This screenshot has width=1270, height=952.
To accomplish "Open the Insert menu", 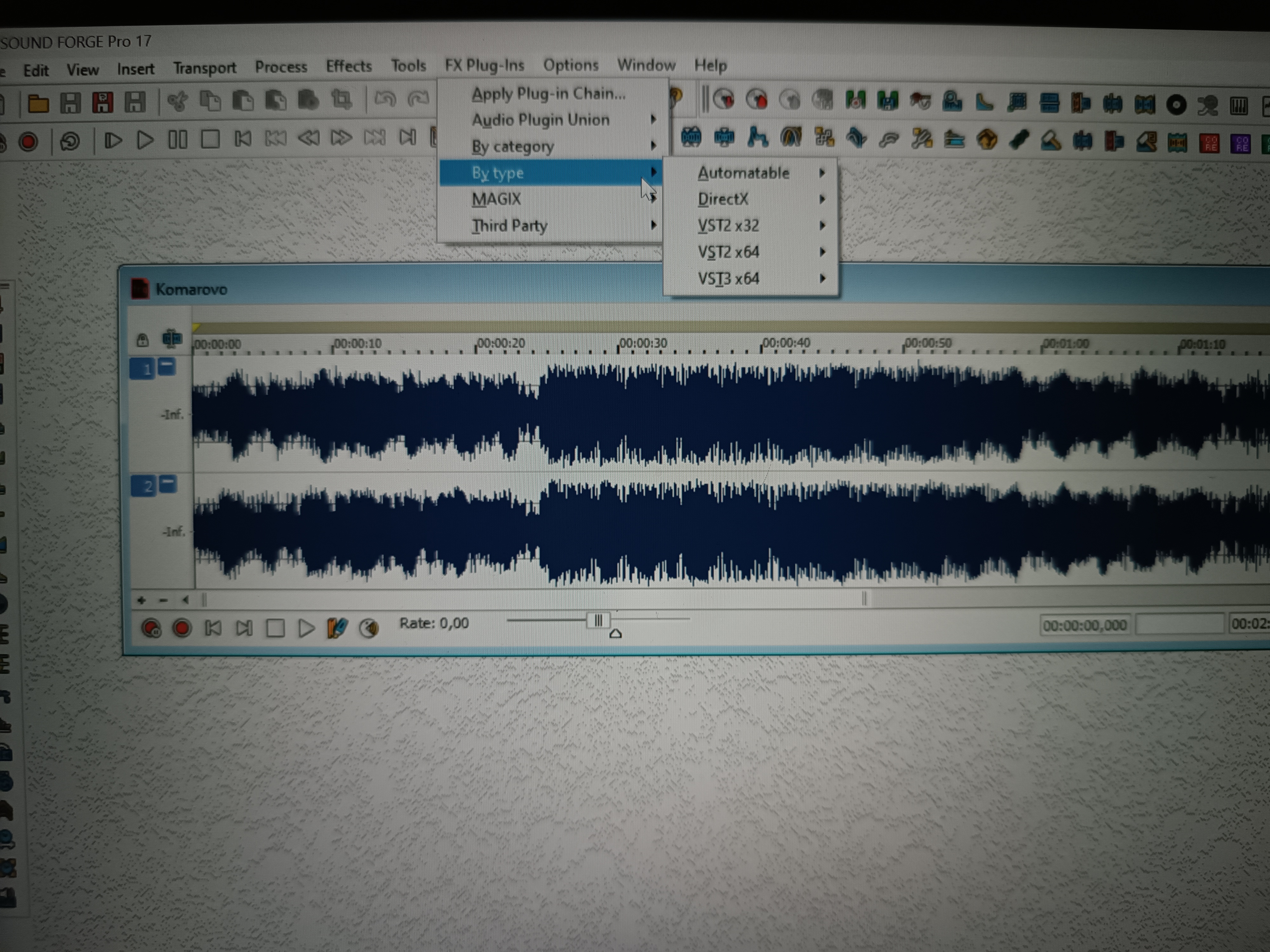I will coord(136,69).
